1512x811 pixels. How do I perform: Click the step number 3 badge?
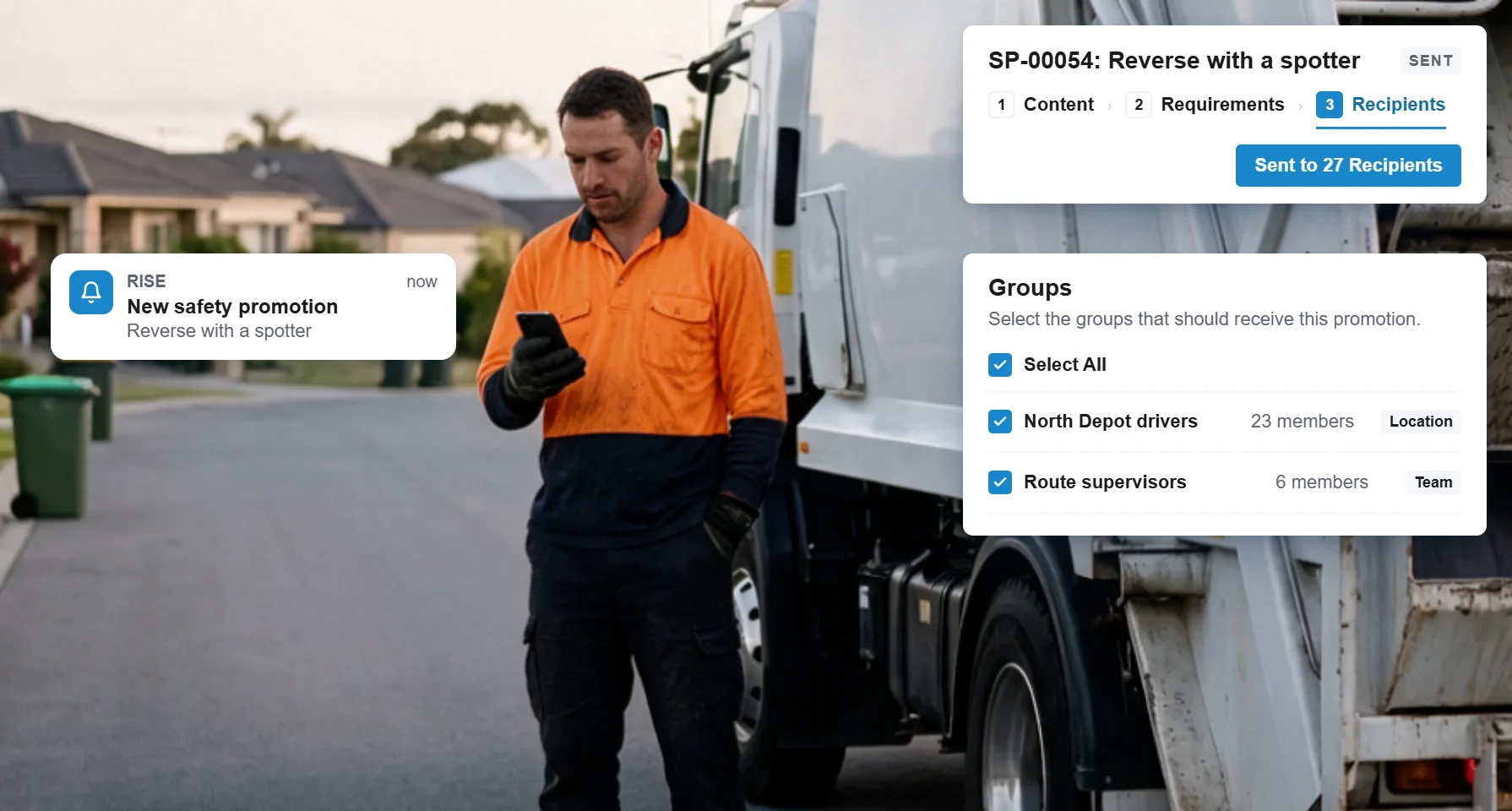[1330, 105]
